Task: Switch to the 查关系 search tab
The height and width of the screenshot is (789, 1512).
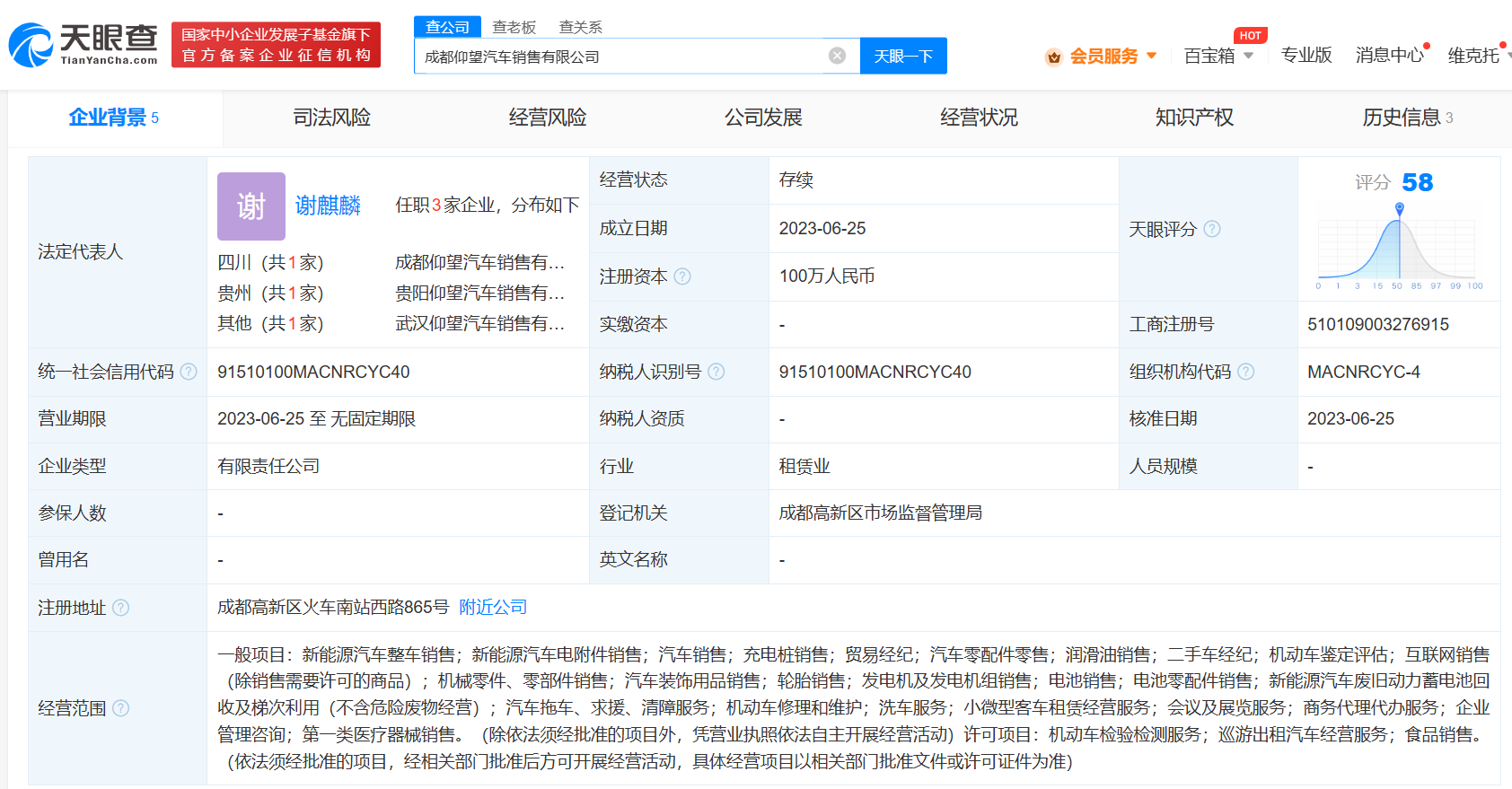Action: pyautogui.click(x=581, y=27)
